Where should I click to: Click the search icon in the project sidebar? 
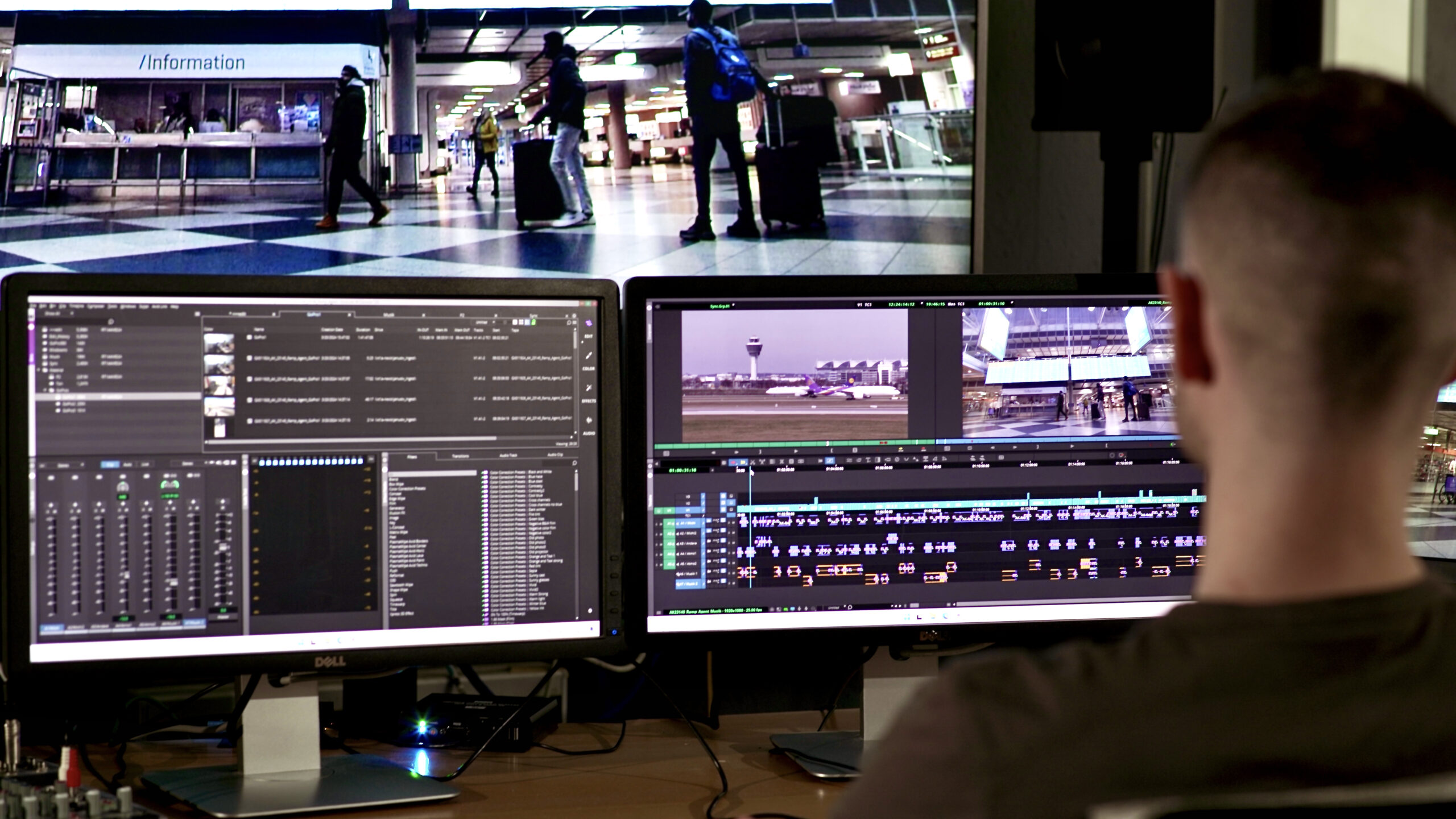tap(111, 322)
